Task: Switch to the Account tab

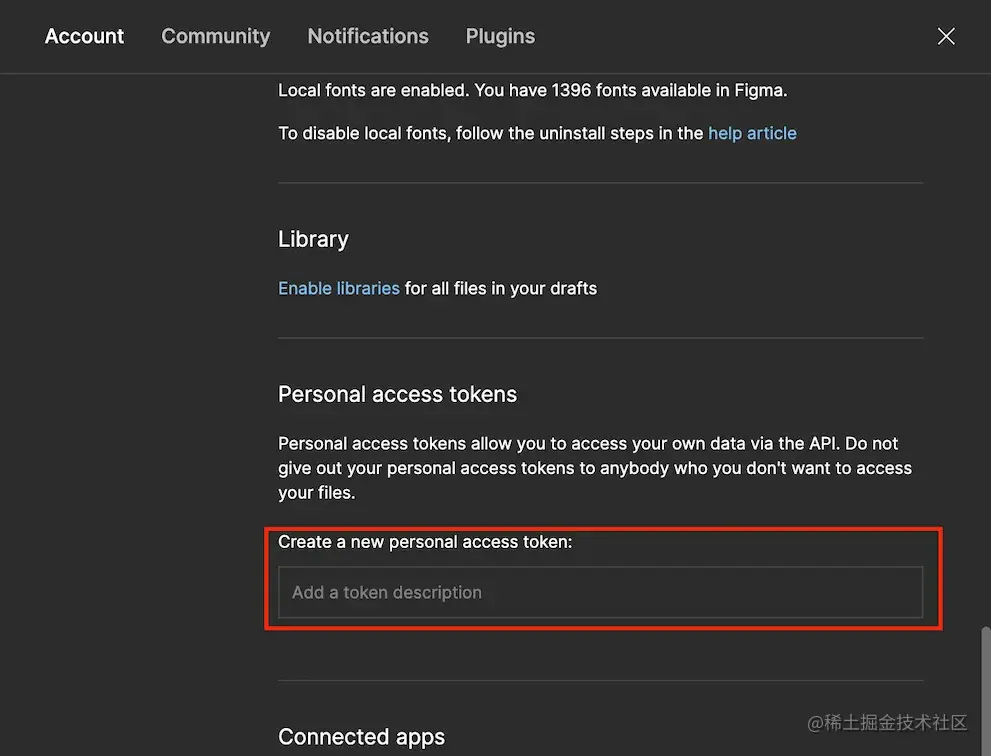Action: point(84,37)
